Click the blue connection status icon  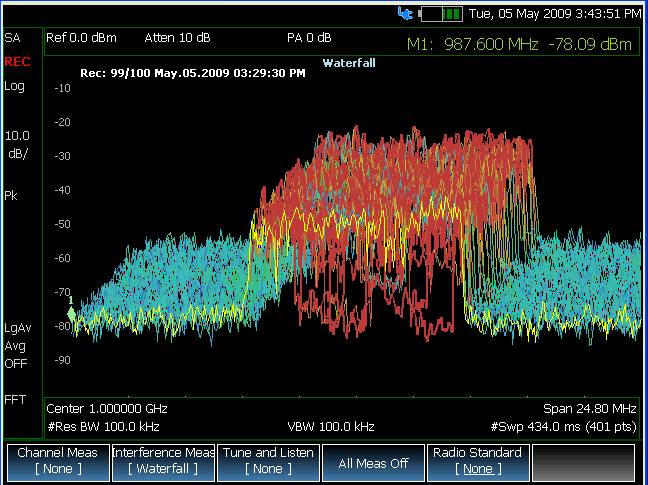click(x=405, y=14)
